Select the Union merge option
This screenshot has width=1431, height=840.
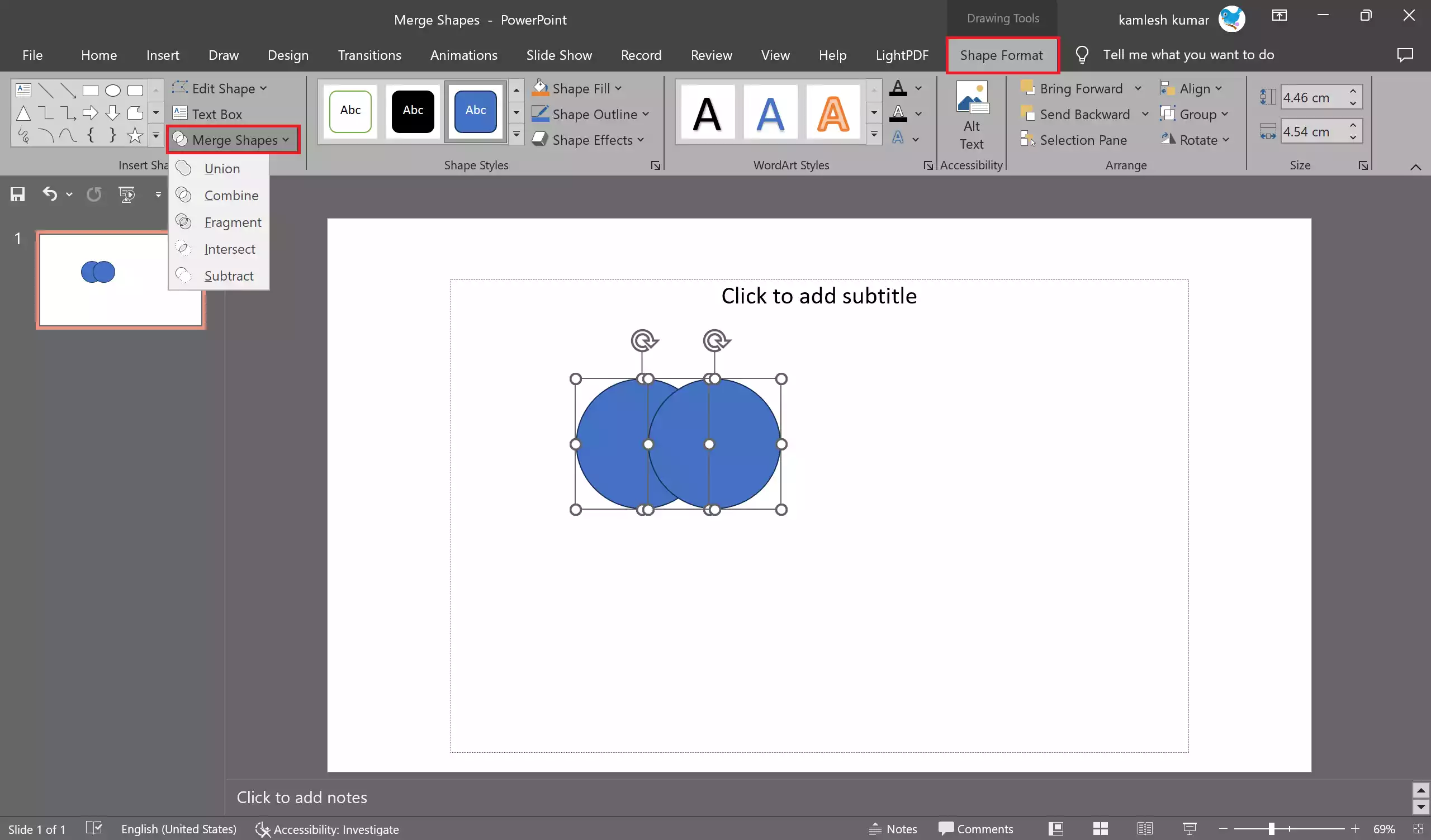222,168
